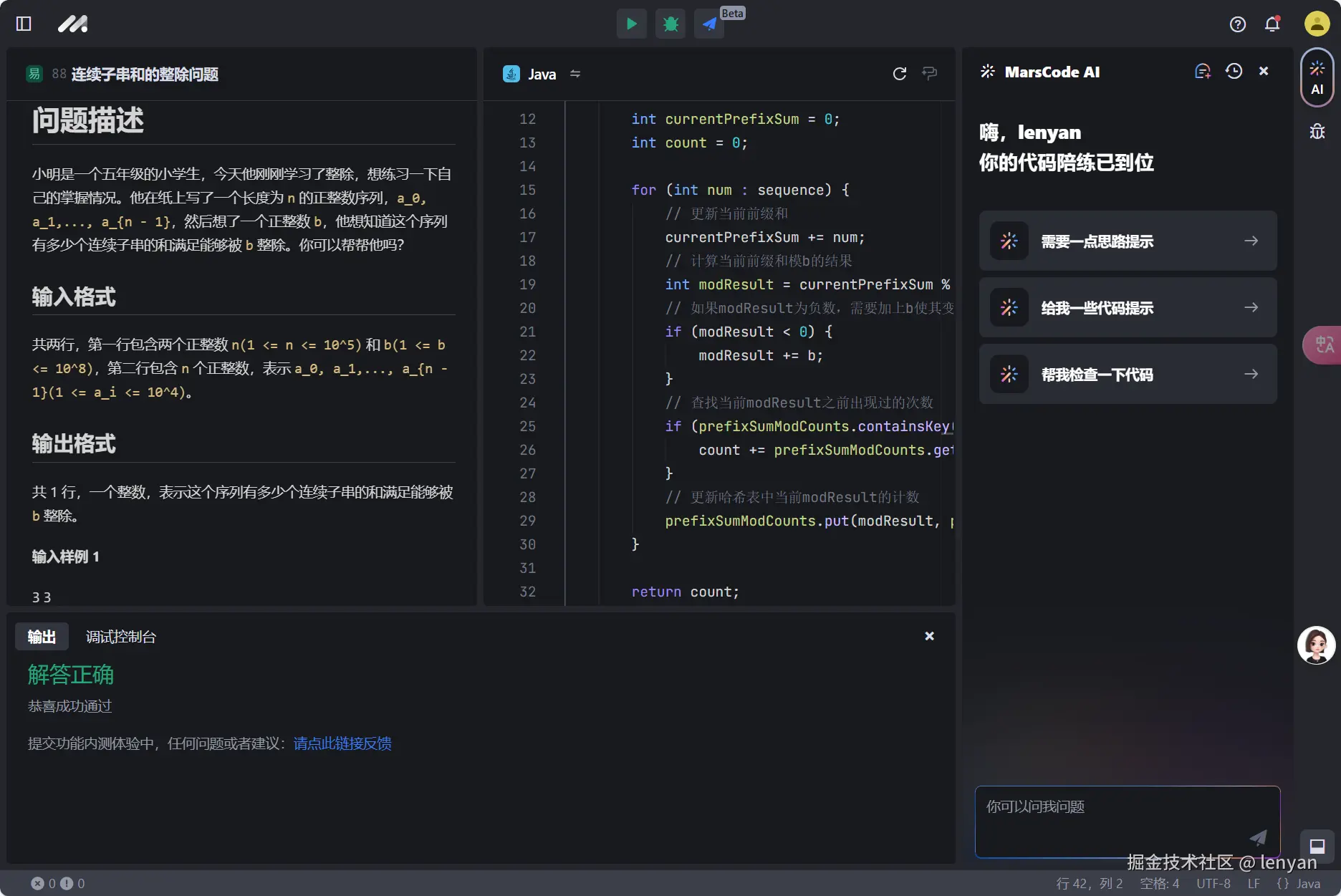The height and width of the screenshot is (896, 1341).
Task: Open the user profile avatar
Action: coord(1317,24)
